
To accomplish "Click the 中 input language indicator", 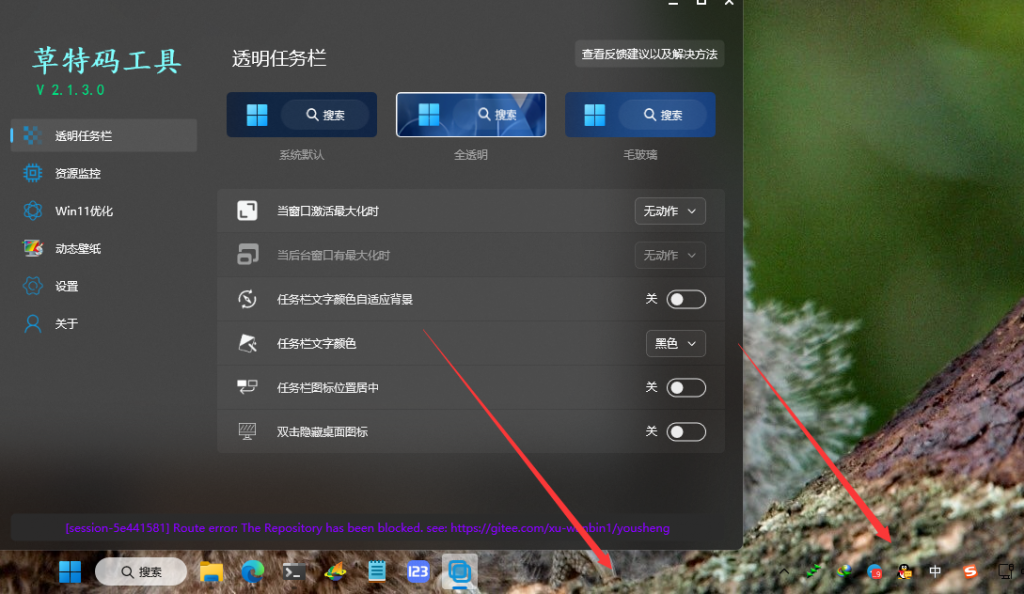I will (x=935, y=572).
